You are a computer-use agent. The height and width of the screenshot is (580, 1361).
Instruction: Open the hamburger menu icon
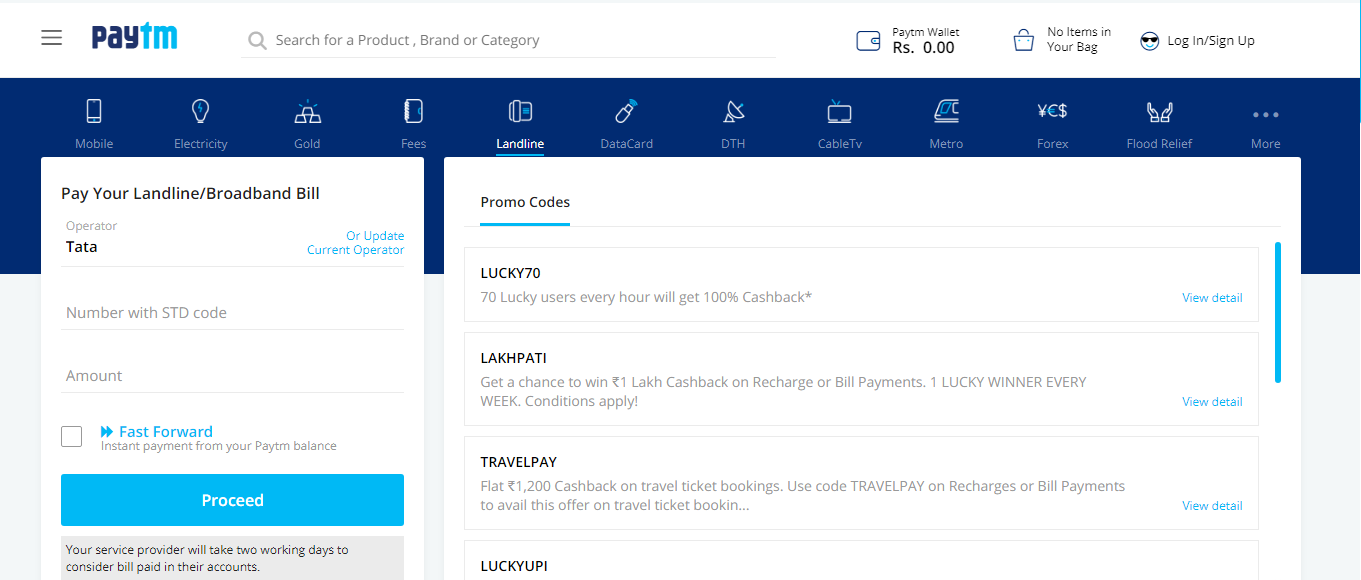pos(52,38)
